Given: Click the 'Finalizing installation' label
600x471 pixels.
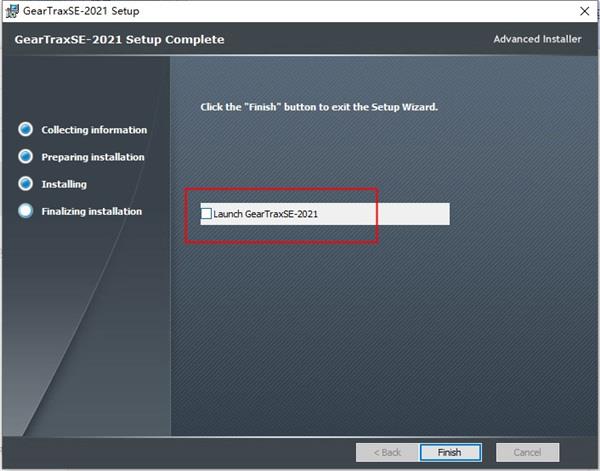Looking at the screenshot, I should click(x=91, y=211).
